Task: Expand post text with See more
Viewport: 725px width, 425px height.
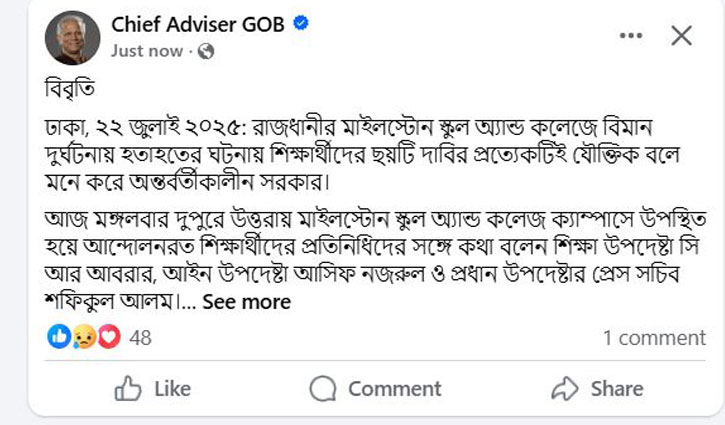Action: click(x=247, y=302)
